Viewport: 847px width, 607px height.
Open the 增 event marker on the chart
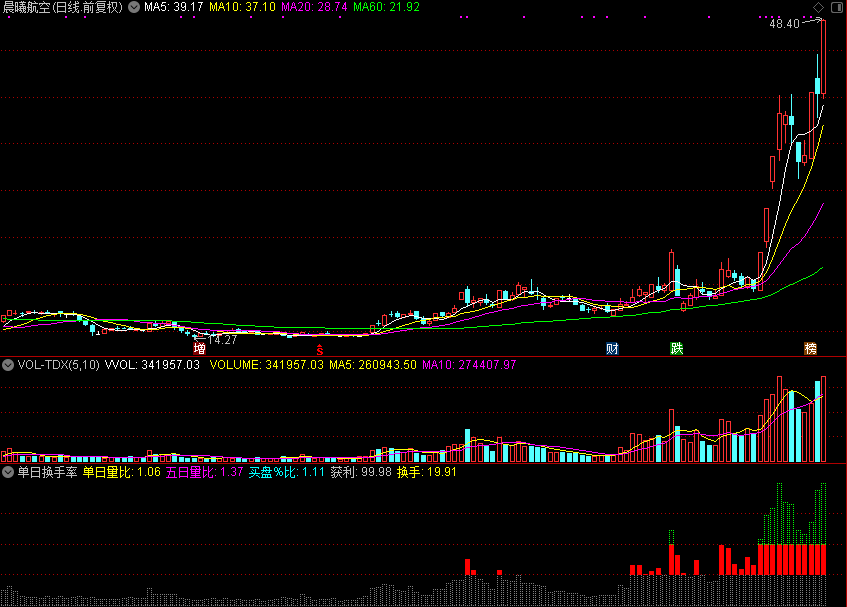point(199,348)
